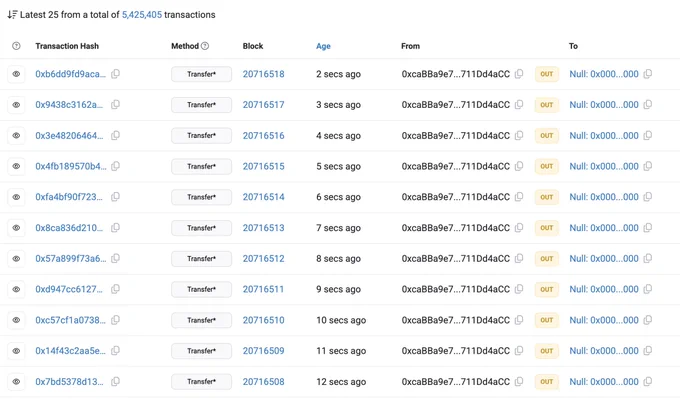This screenshot has height=399, width=680.
Task: Click Transfer* method badge for 0x8ca836d210
Action: pos(201,228)
